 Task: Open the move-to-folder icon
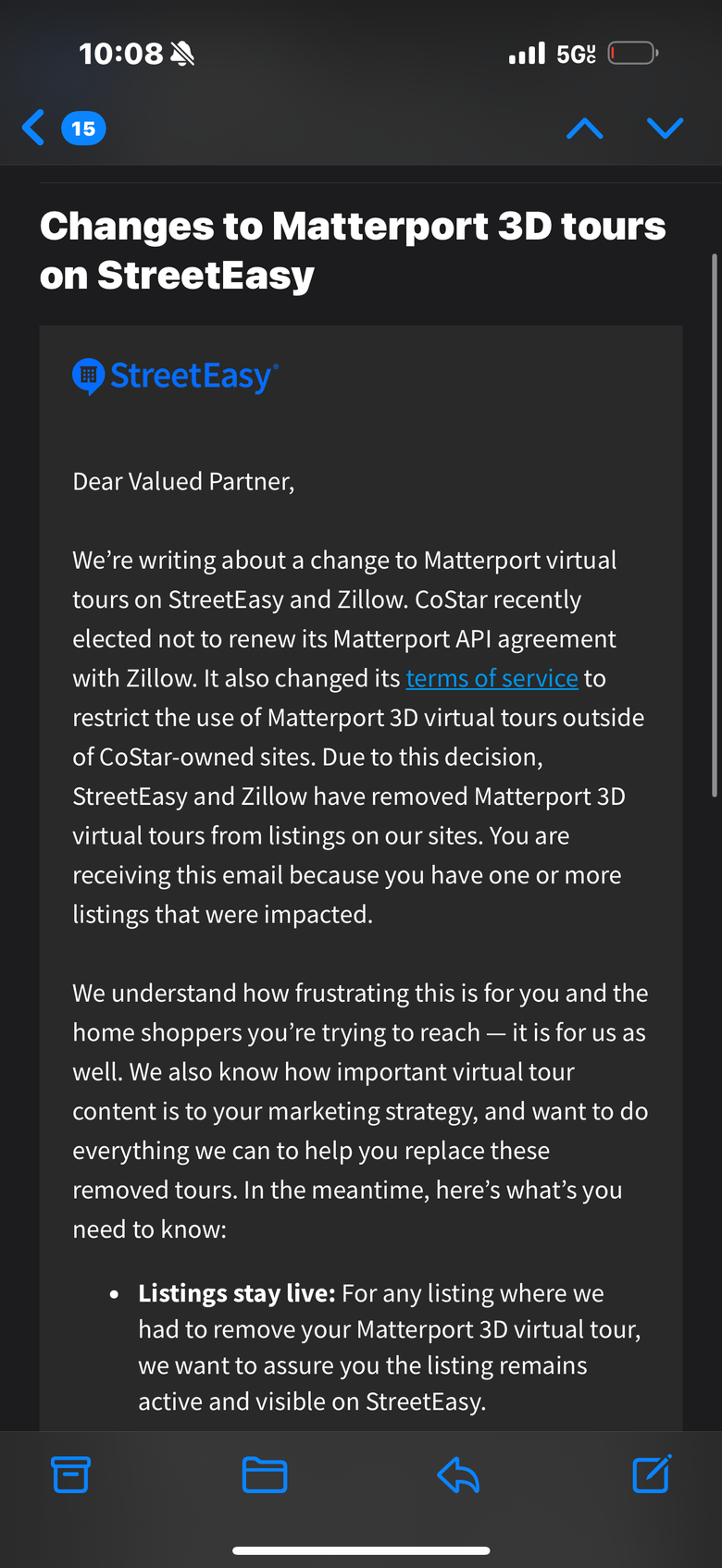pyautogui.click(x=264, y=1475)
